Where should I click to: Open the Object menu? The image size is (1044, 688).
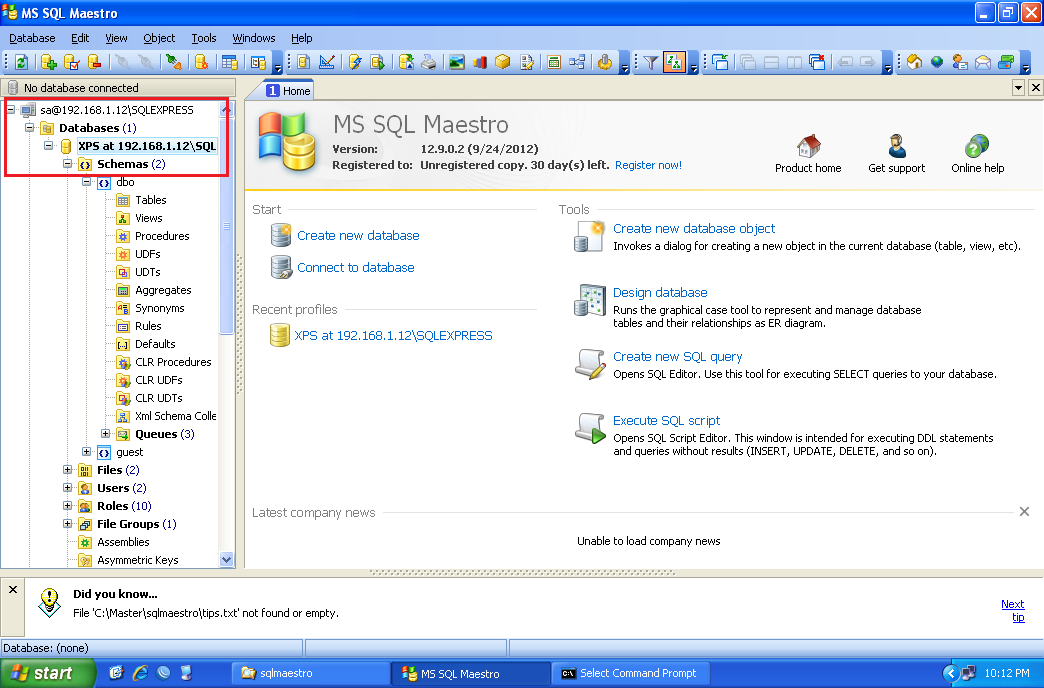pos(159,38)
